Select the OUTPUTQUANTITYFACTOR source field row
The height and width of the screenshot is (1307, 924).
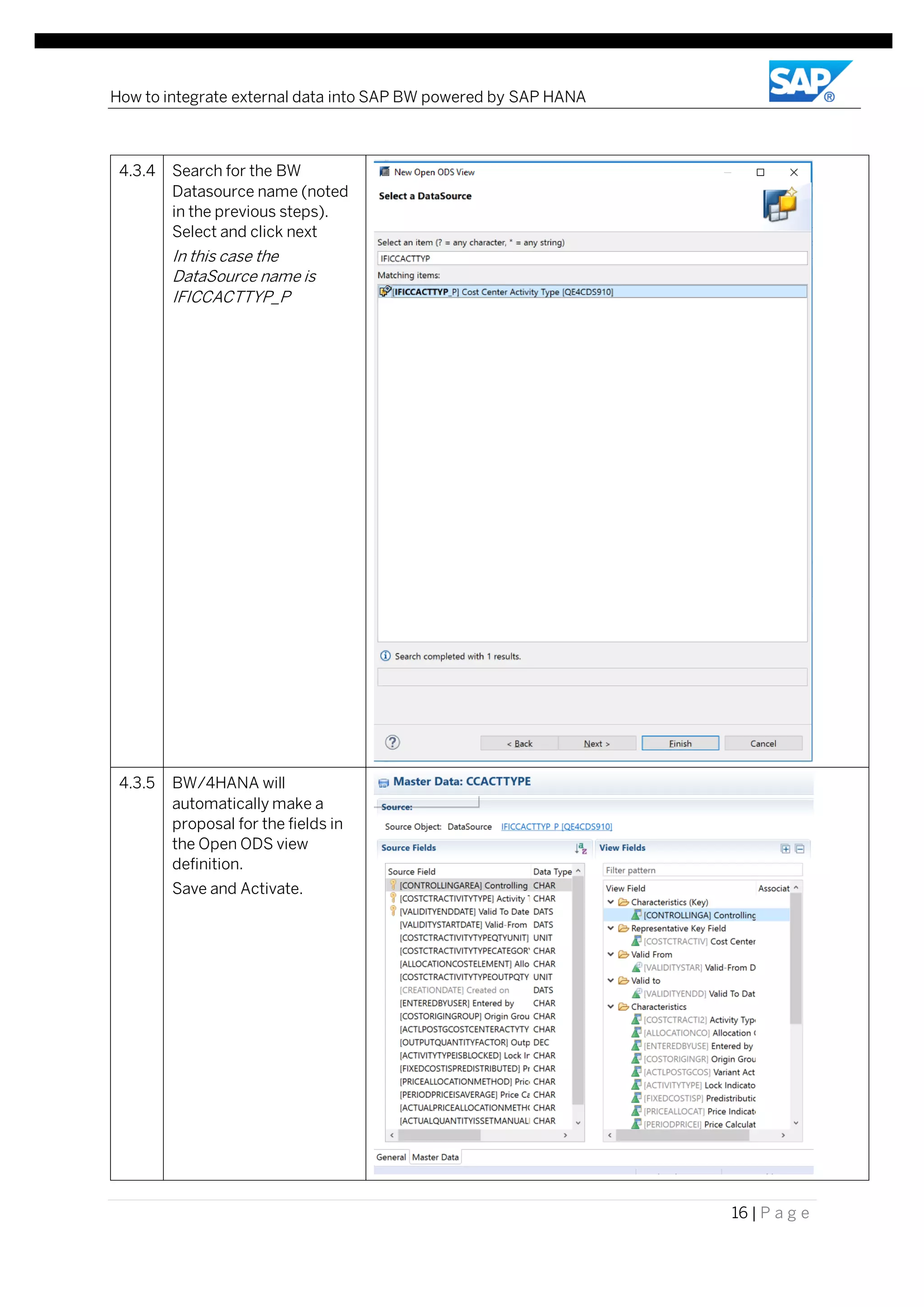[479, 1042]
